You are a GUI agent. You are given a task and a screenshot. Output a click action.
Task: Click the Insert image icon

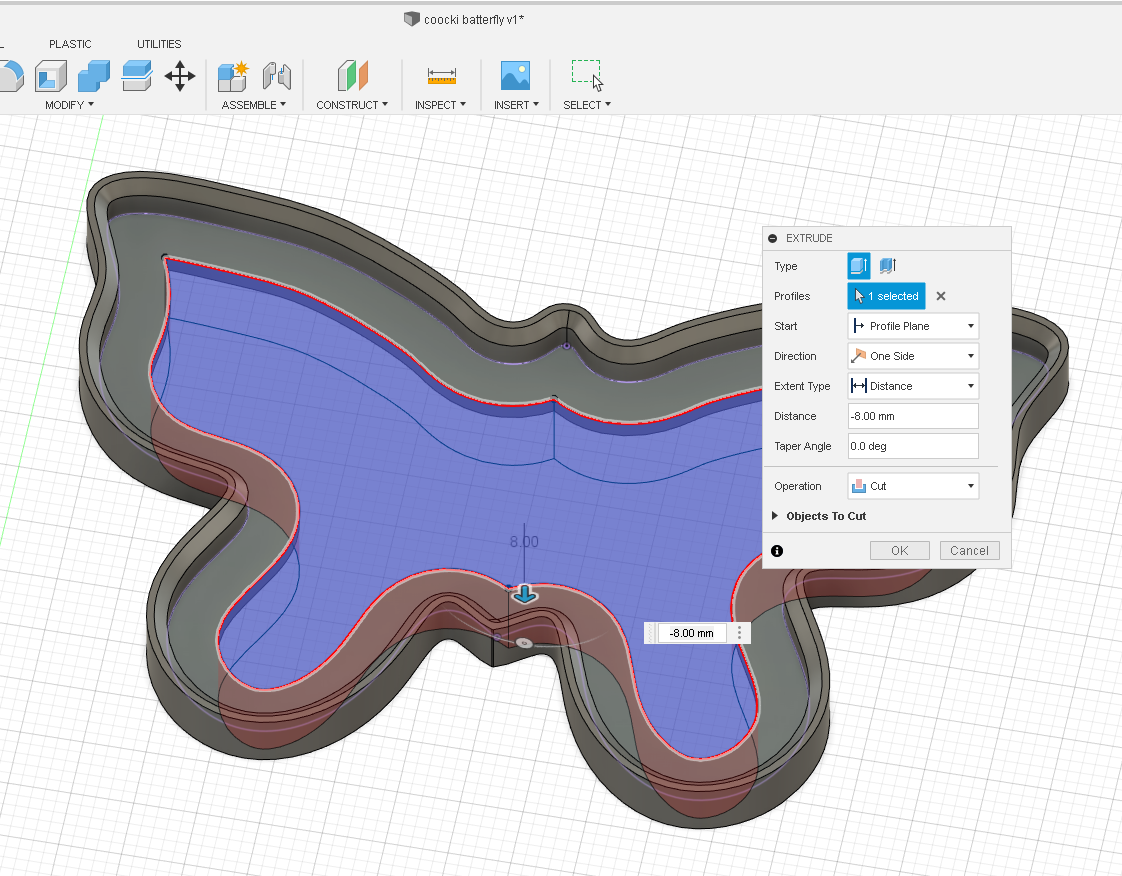(515, 76)
